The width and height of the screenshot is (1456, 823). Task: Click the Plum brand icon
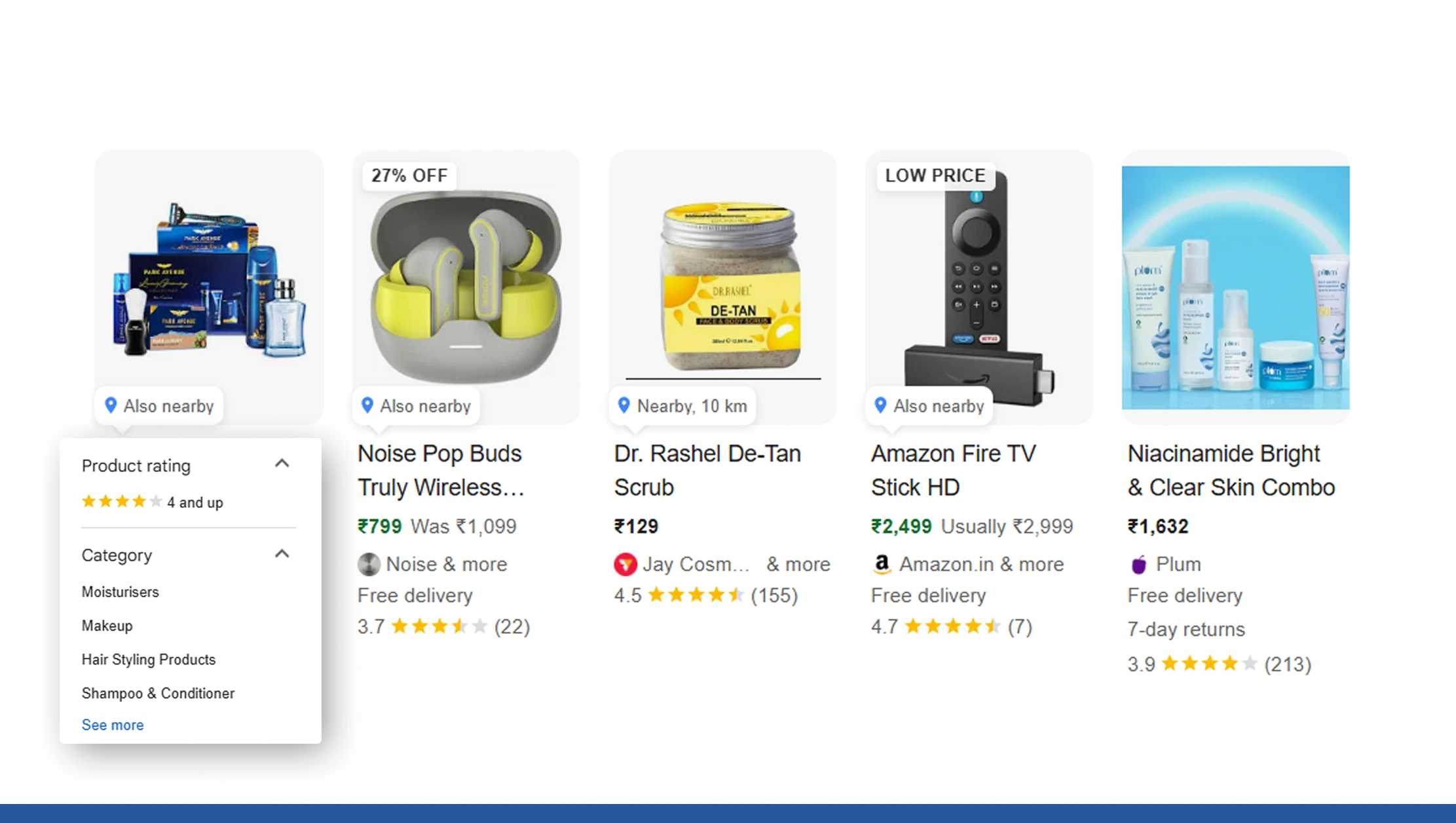[x=1140, y=564]
